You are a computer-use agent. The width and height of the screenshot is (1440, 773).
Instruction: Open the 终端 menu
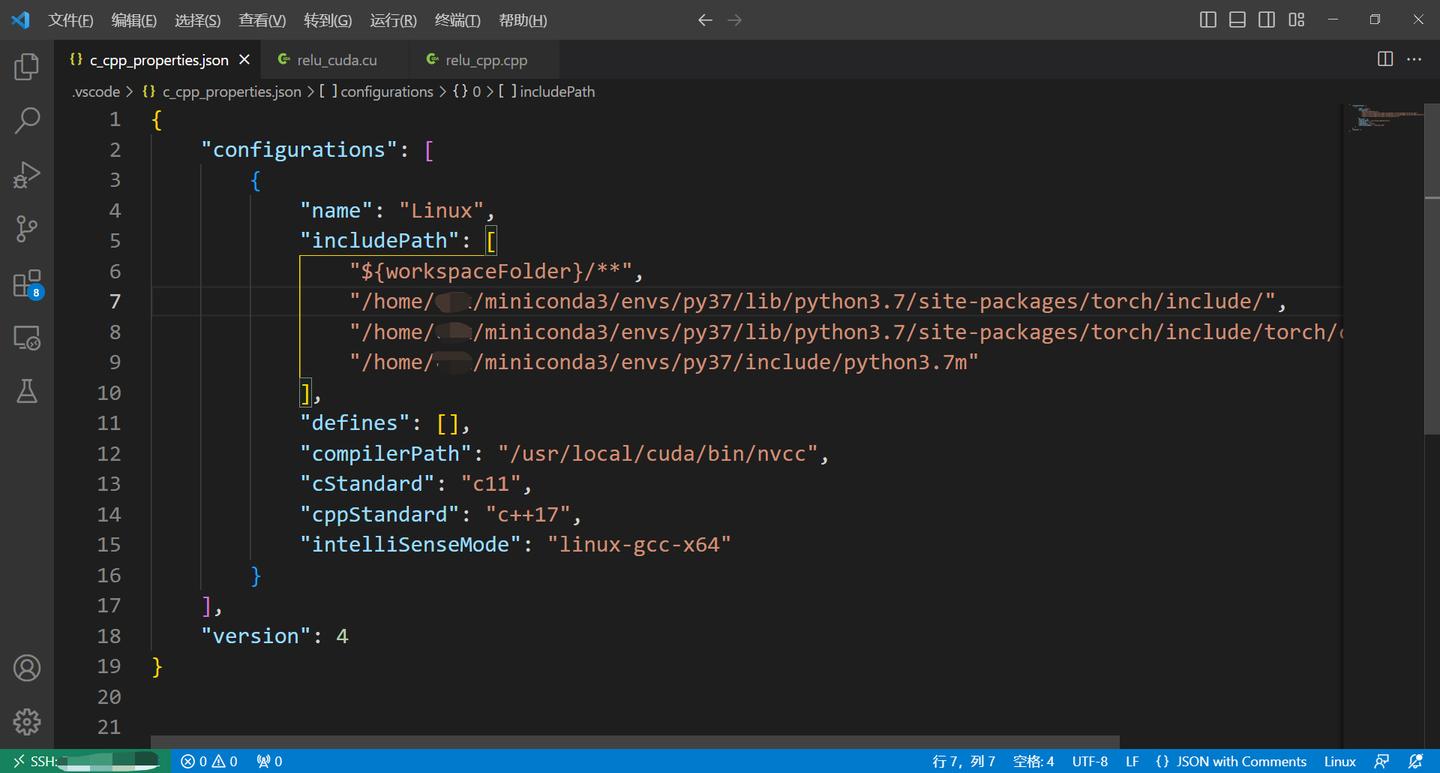457,19
